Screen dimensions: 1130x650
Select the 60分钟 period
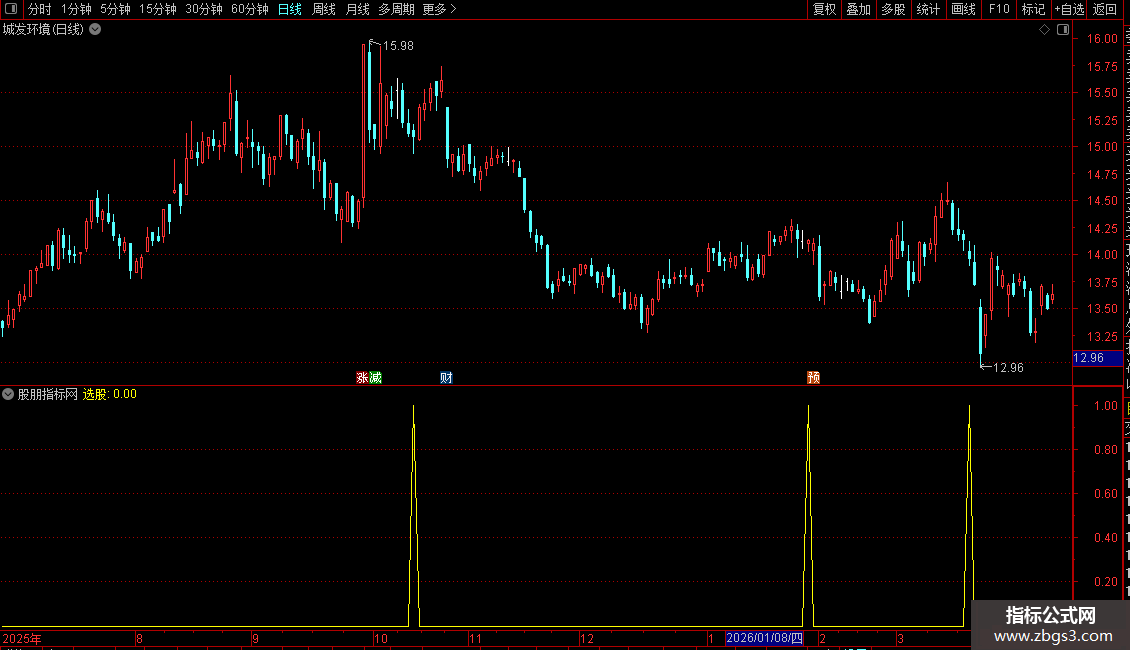click(x=250, y=9)
